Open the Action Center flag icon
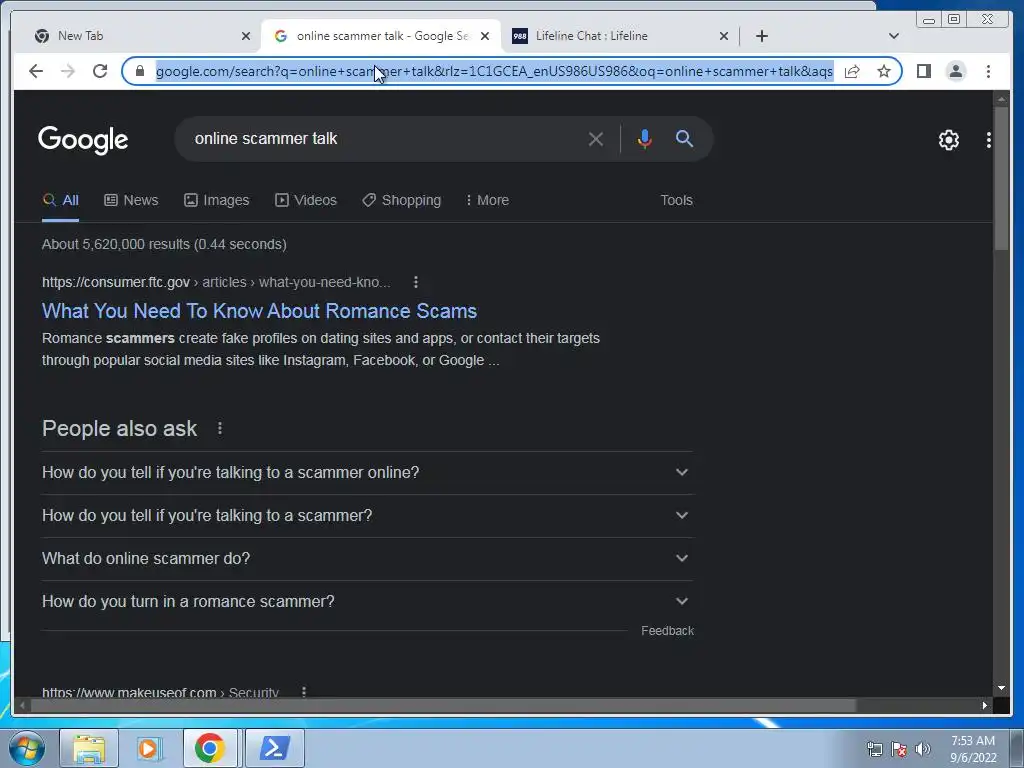Image resolution: width=1024 pixels, height=768 pixels. click(x=899, y=749)
